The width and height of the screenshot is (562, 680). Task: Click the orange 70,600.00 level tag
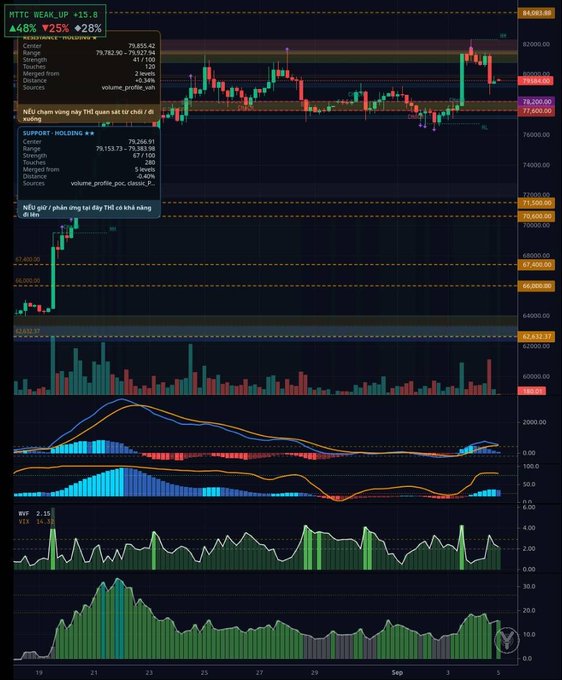[536, 216]
